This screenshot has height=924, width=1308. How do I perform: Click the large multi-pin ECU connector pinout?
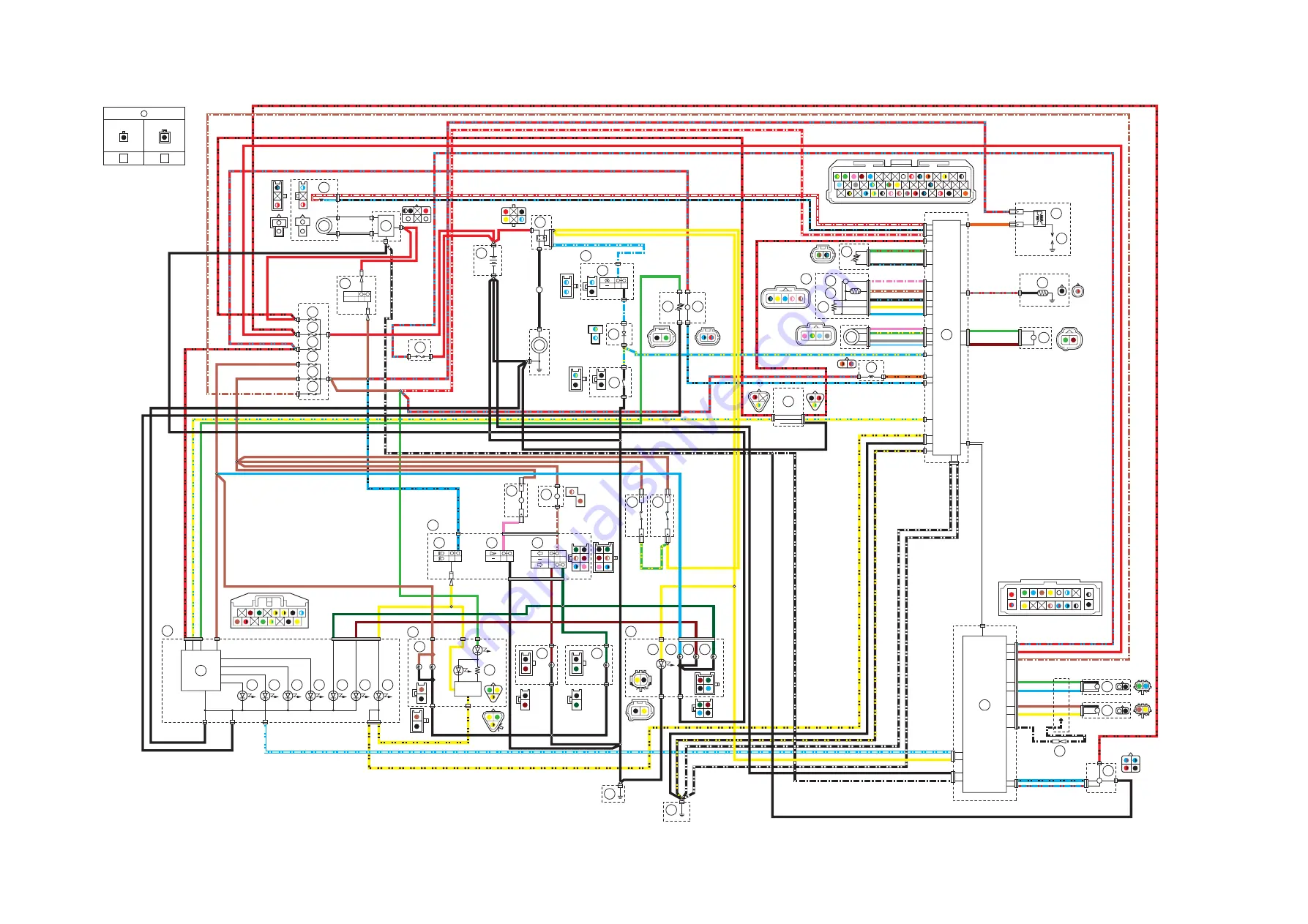901,181
